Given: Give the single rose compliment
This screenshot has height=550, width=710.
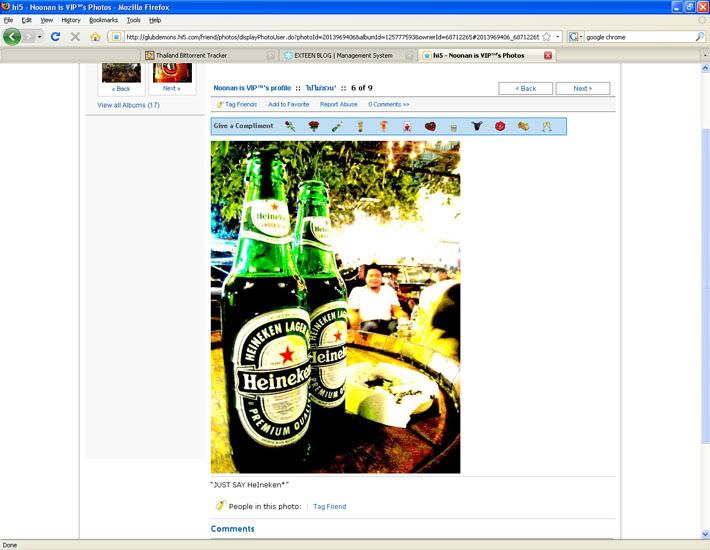Looking at the screenshot, I should click(290, 126).
